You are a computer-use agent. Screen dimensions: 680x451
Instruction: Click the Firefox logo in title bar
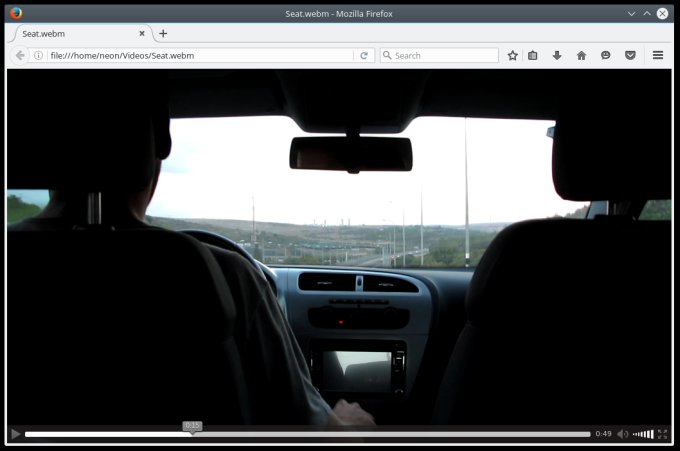pyautogui.click(x=16, y=13)
